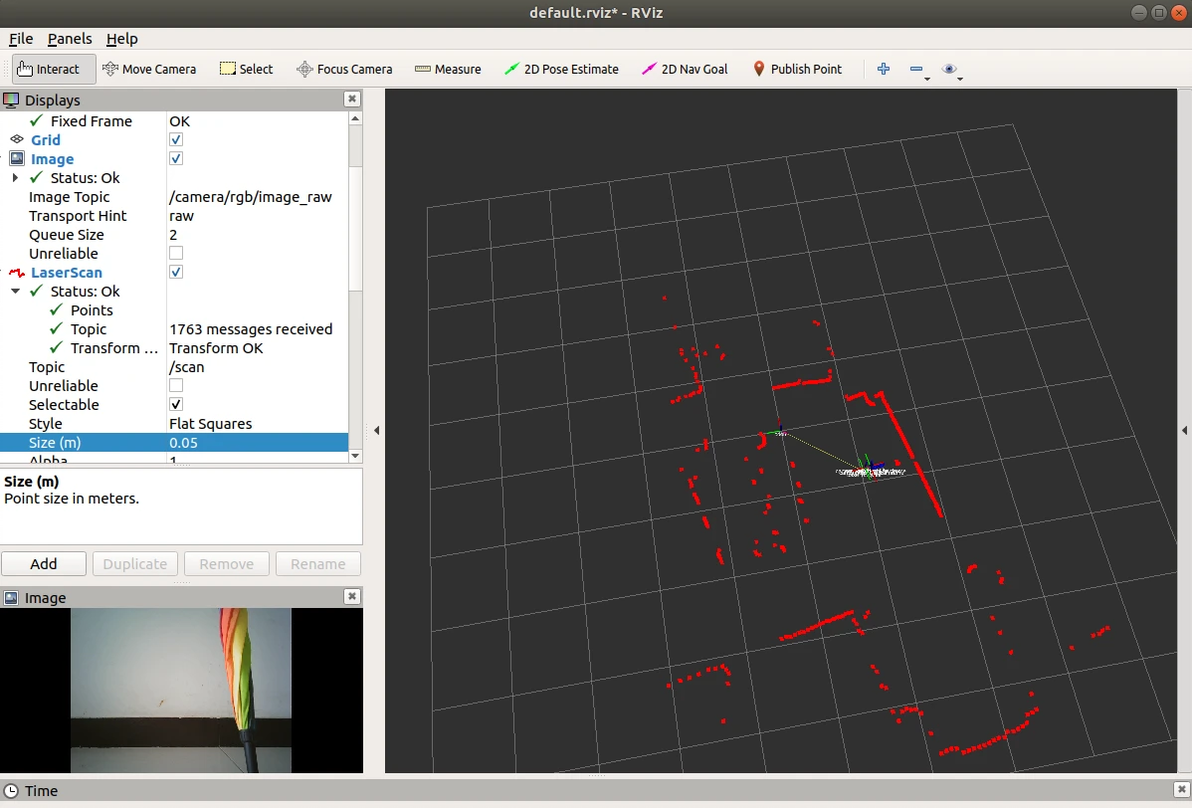The width and height of the screenshot is (1192, 808).
Task: Activate the Publish Point tool
Action: point(797,69)
